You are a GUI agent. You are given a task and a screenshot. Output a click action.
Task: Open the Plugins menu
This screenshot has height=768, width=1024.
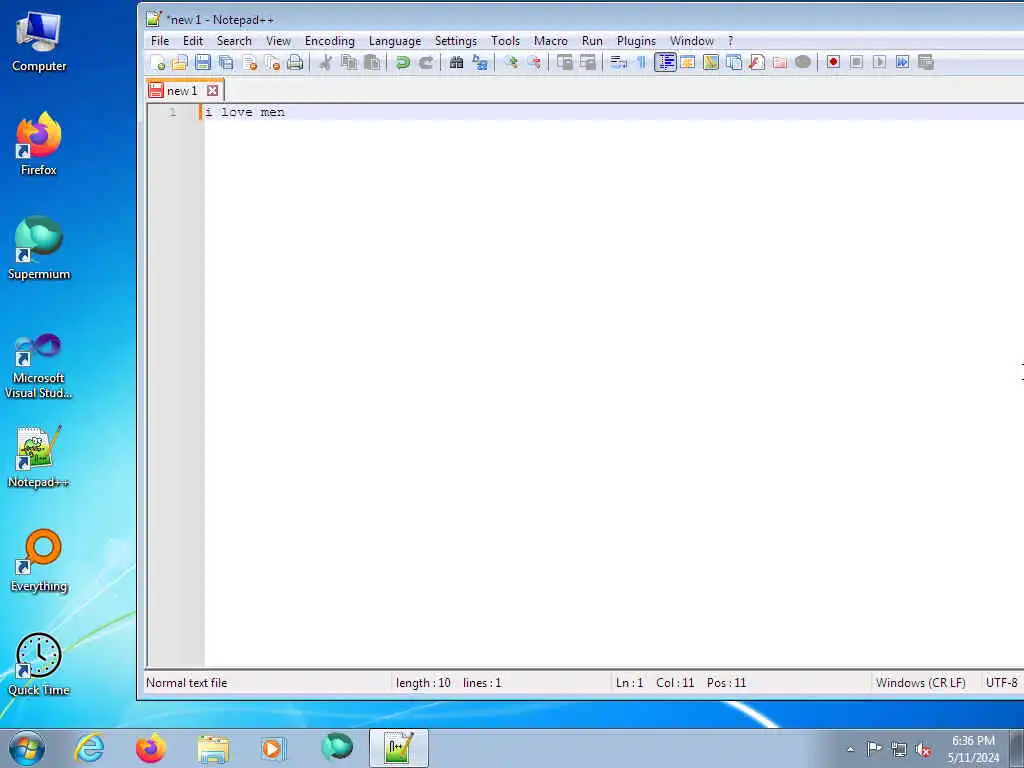pos(636,41)
